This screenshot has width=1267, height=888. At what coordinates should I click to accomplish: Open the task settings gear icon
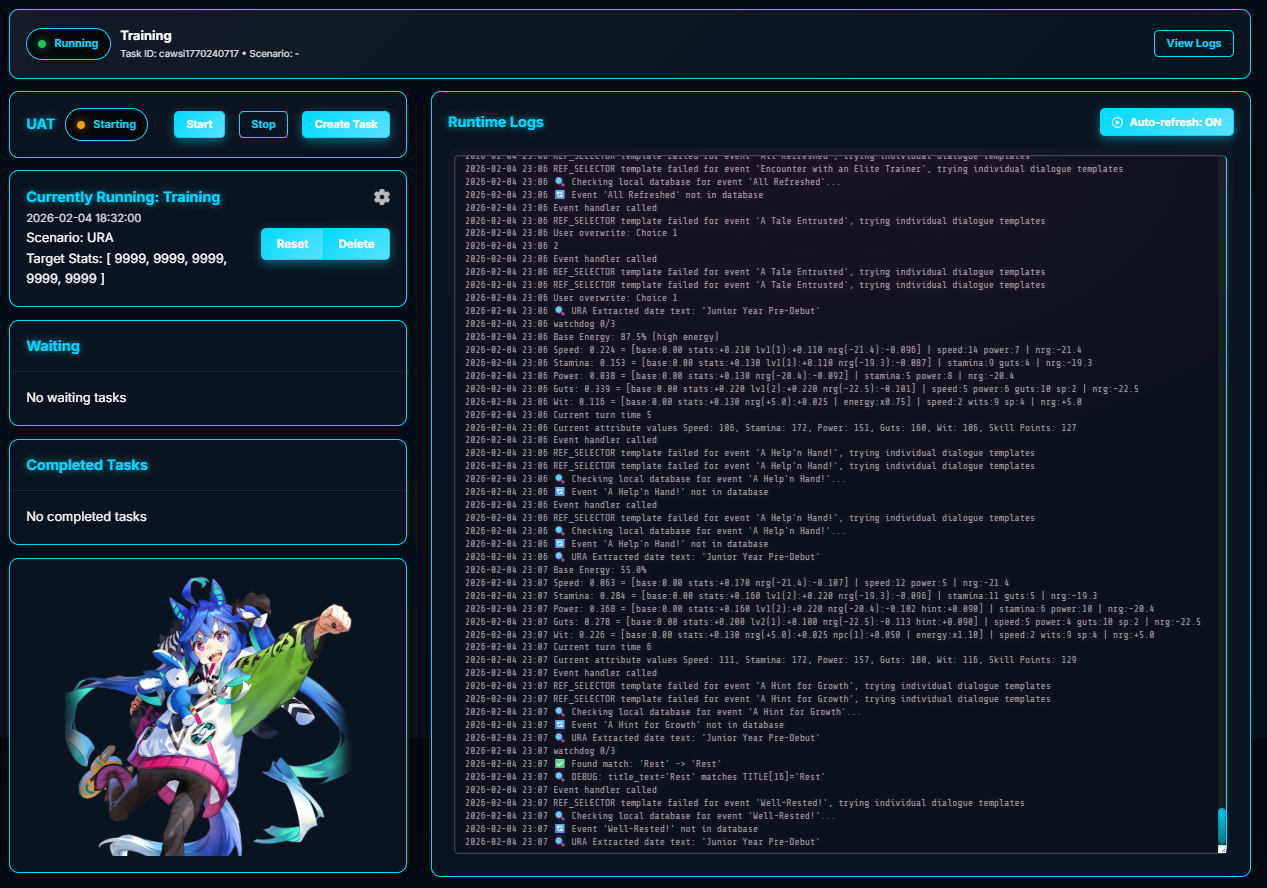point(381,197)
